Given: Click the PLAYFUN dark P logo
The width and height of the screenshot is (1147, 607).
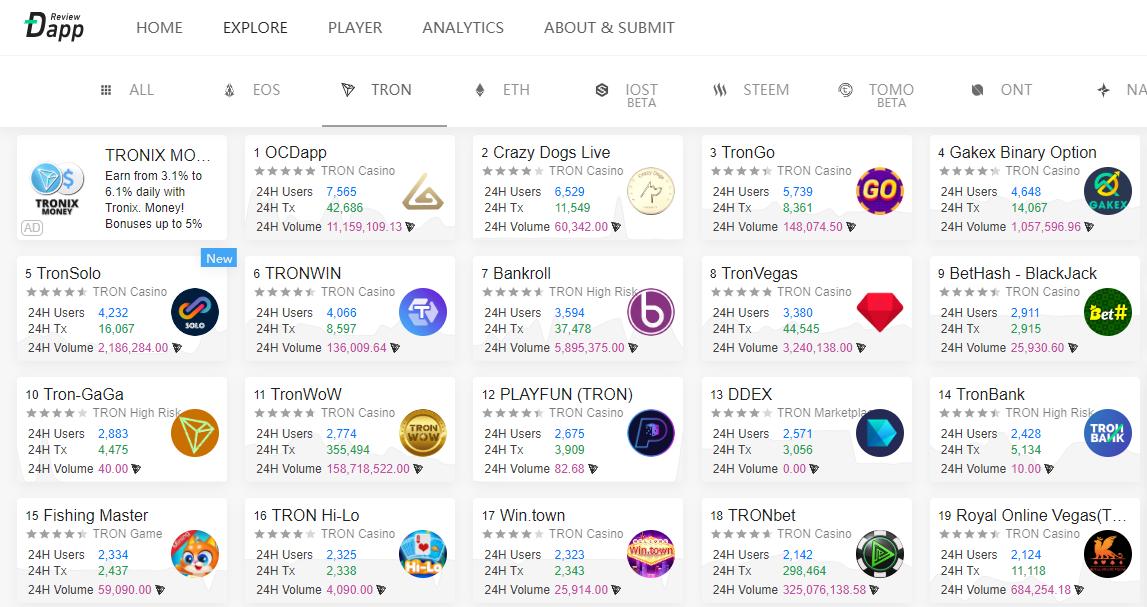Looking at the screenshot, I should 651,433.
